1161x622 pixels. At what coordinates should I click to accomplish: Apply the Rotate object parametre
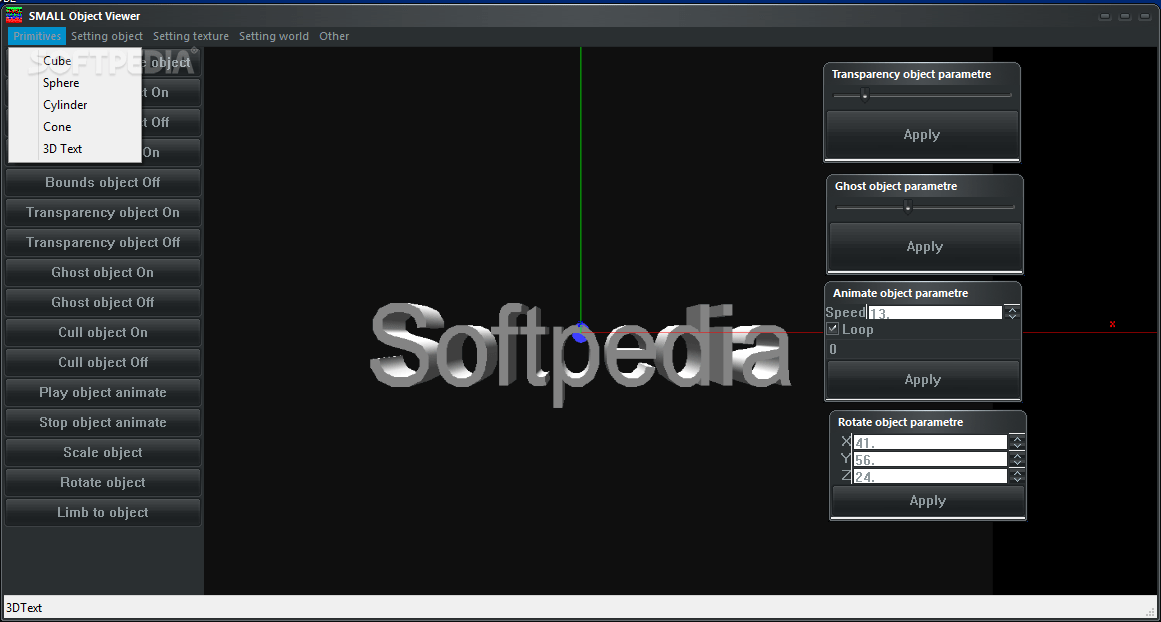(928, 501)
